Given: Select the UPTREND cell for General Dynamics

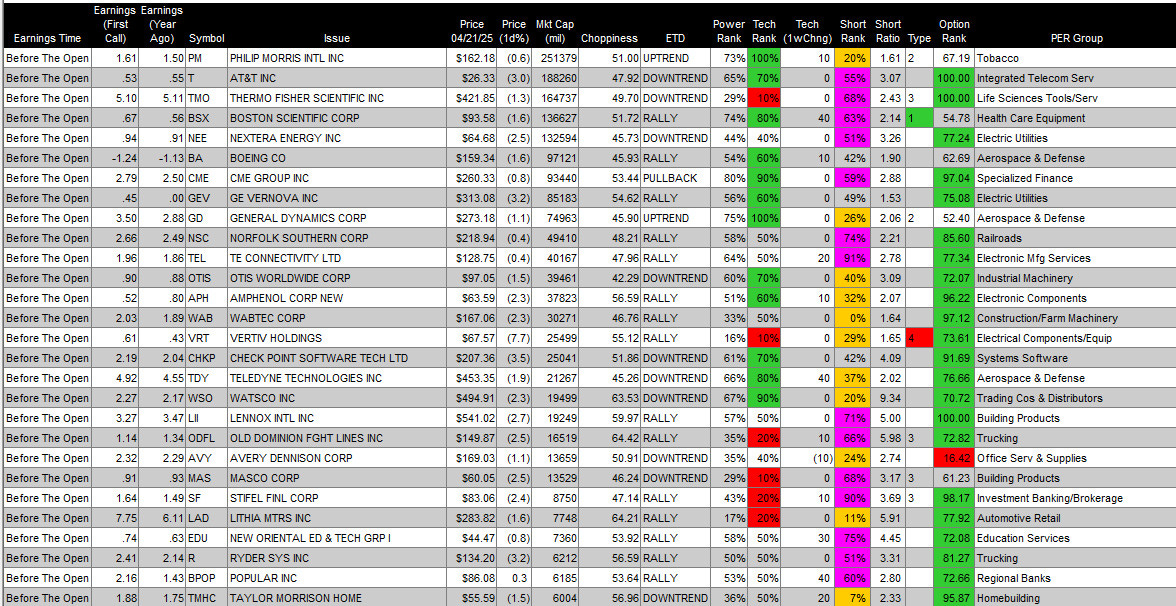Looking at the screenshot, I should click(674, 218).
